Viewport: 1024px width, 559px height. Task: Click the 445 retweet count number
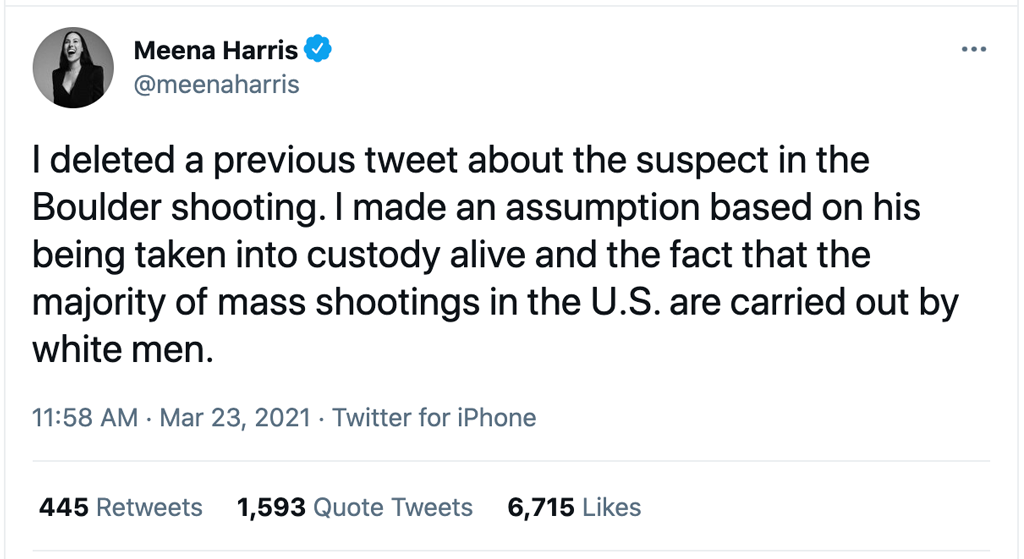click(64, 507)
